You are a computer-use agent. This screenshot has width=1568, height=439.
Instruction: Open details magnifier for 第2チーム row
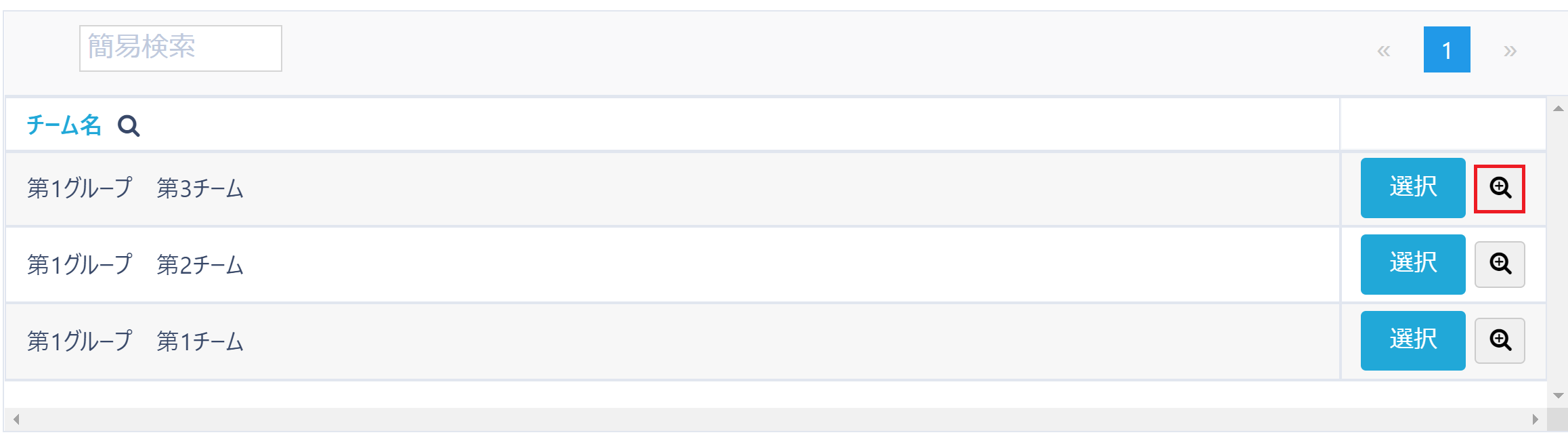pos(1500,264)
